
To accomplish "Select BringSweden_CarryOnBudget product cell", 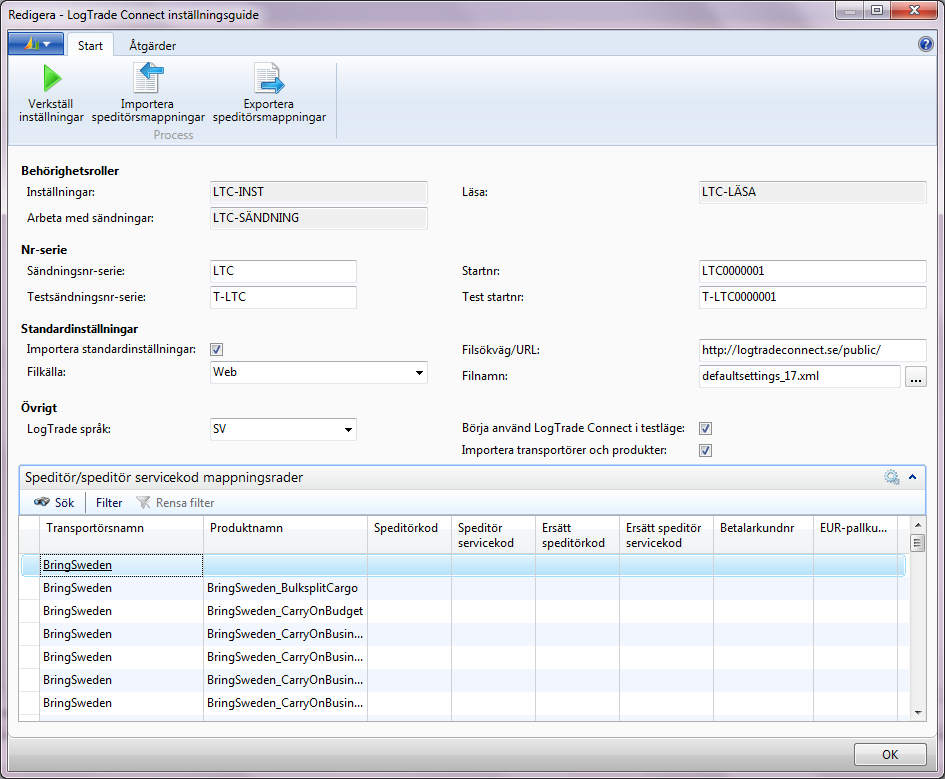I will (285, 611).
